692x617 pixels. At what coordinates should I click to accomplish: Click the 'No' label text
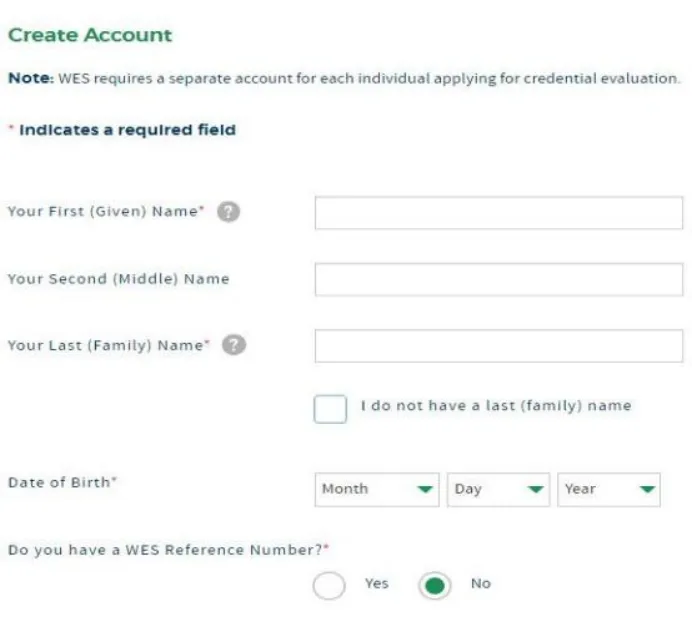(481, 583)
